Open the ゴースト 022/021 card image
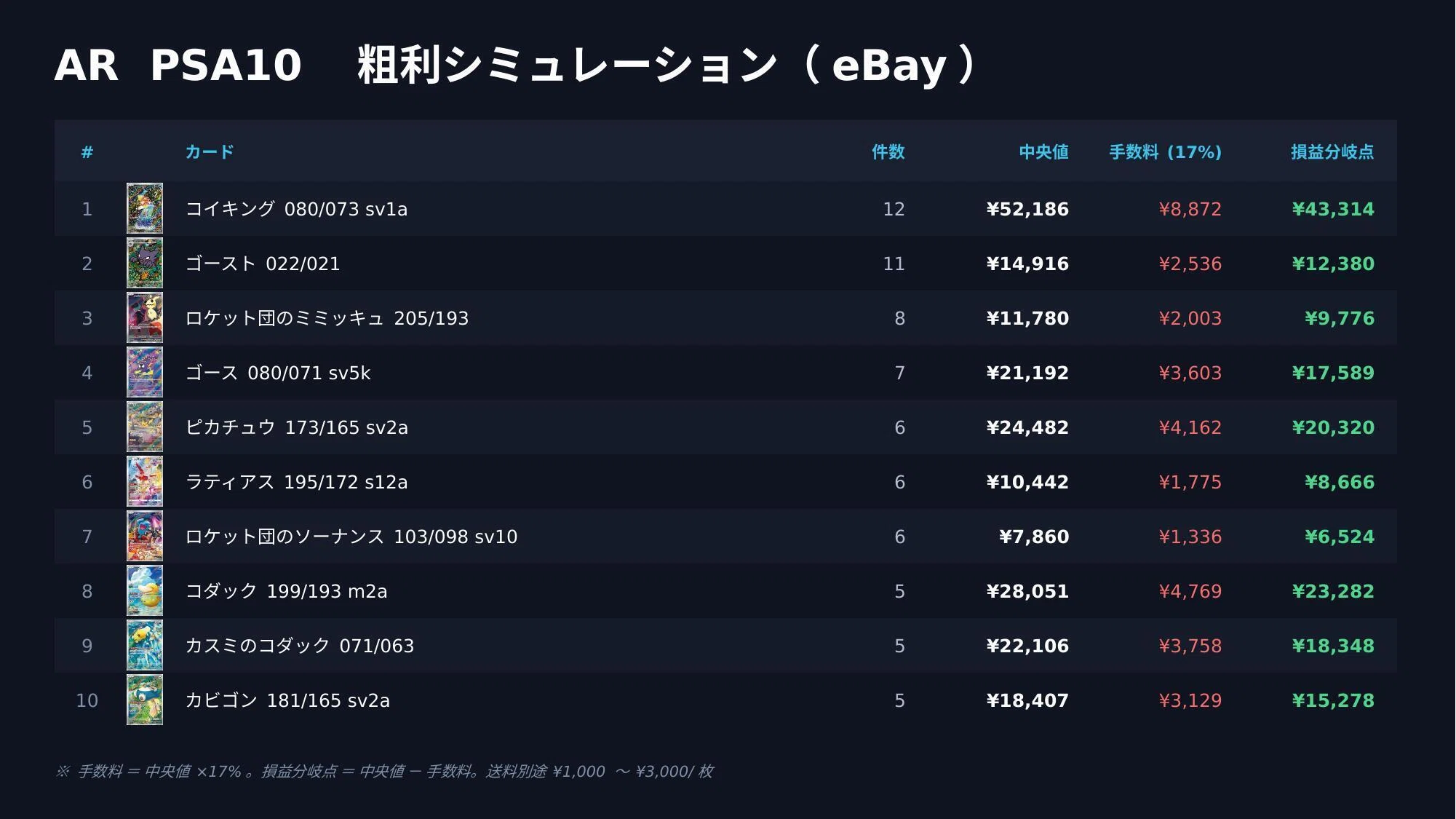 (145, 263)
